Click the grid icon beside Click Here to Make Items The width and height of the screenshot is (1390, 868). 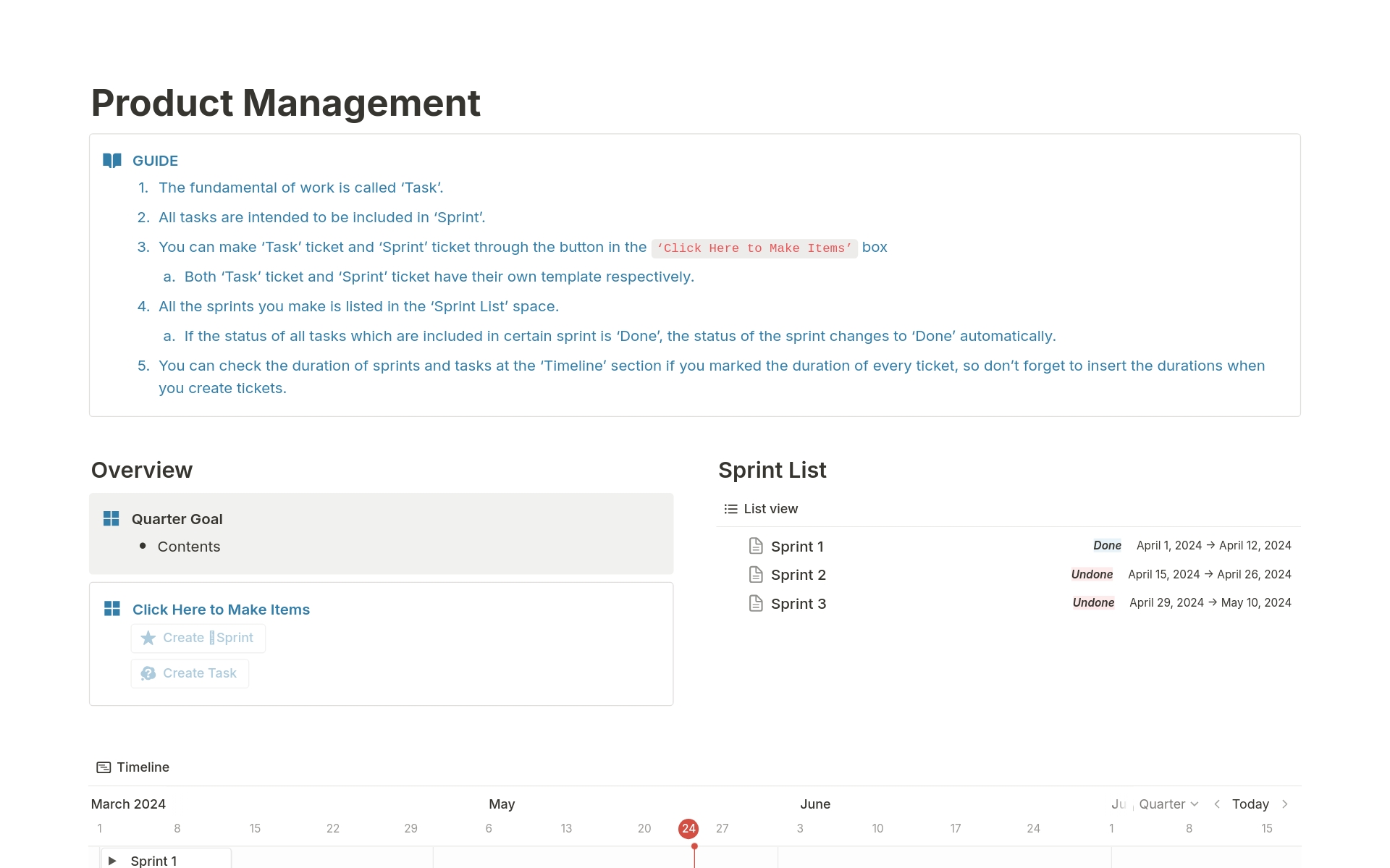pos(112,609)
